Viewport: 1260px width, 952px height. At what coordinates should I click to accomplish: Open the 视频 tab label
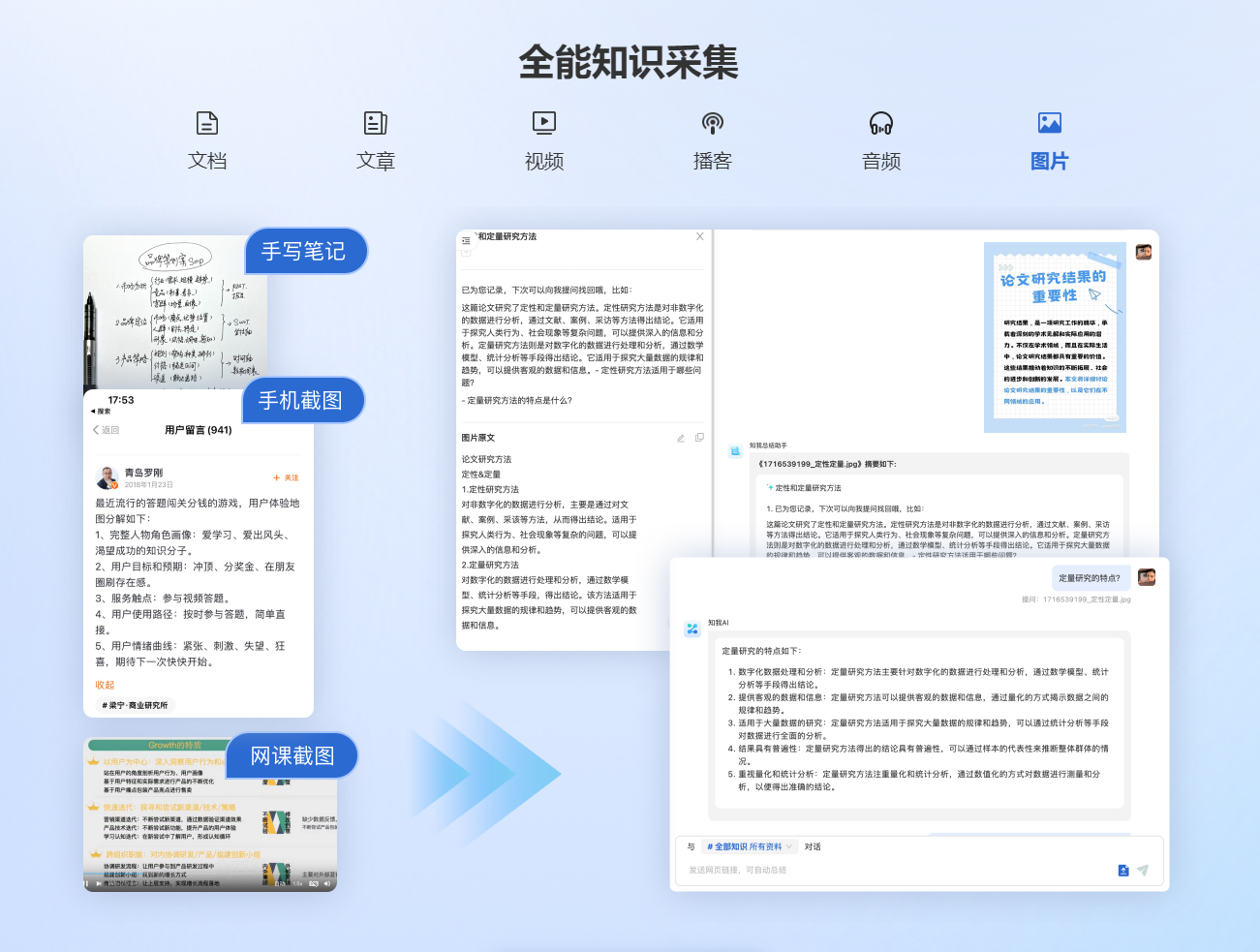point(544,161)
